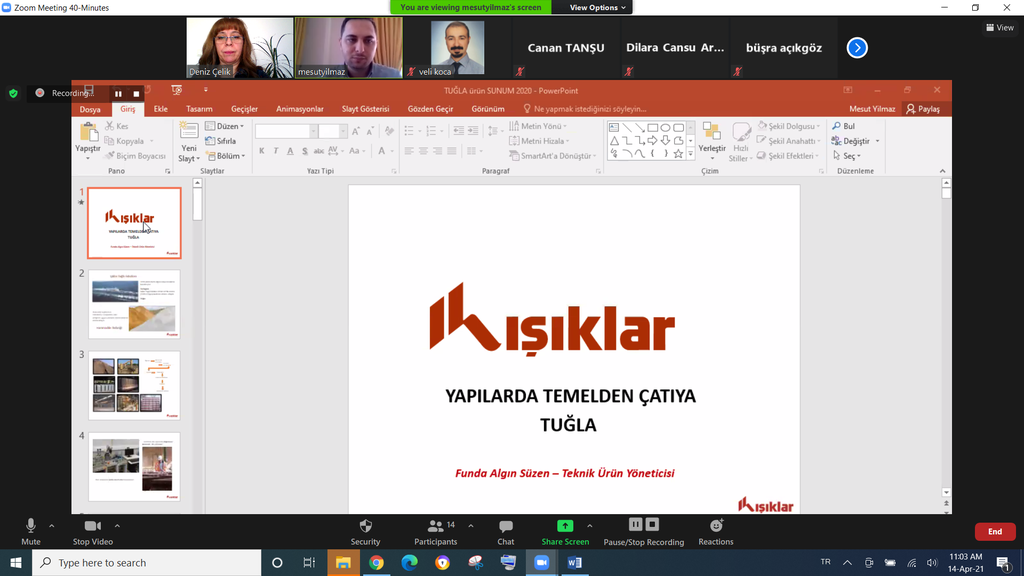Click the Yapıştır paste icon
This screenshot has height=576, width=1024.
coord(88,133)
